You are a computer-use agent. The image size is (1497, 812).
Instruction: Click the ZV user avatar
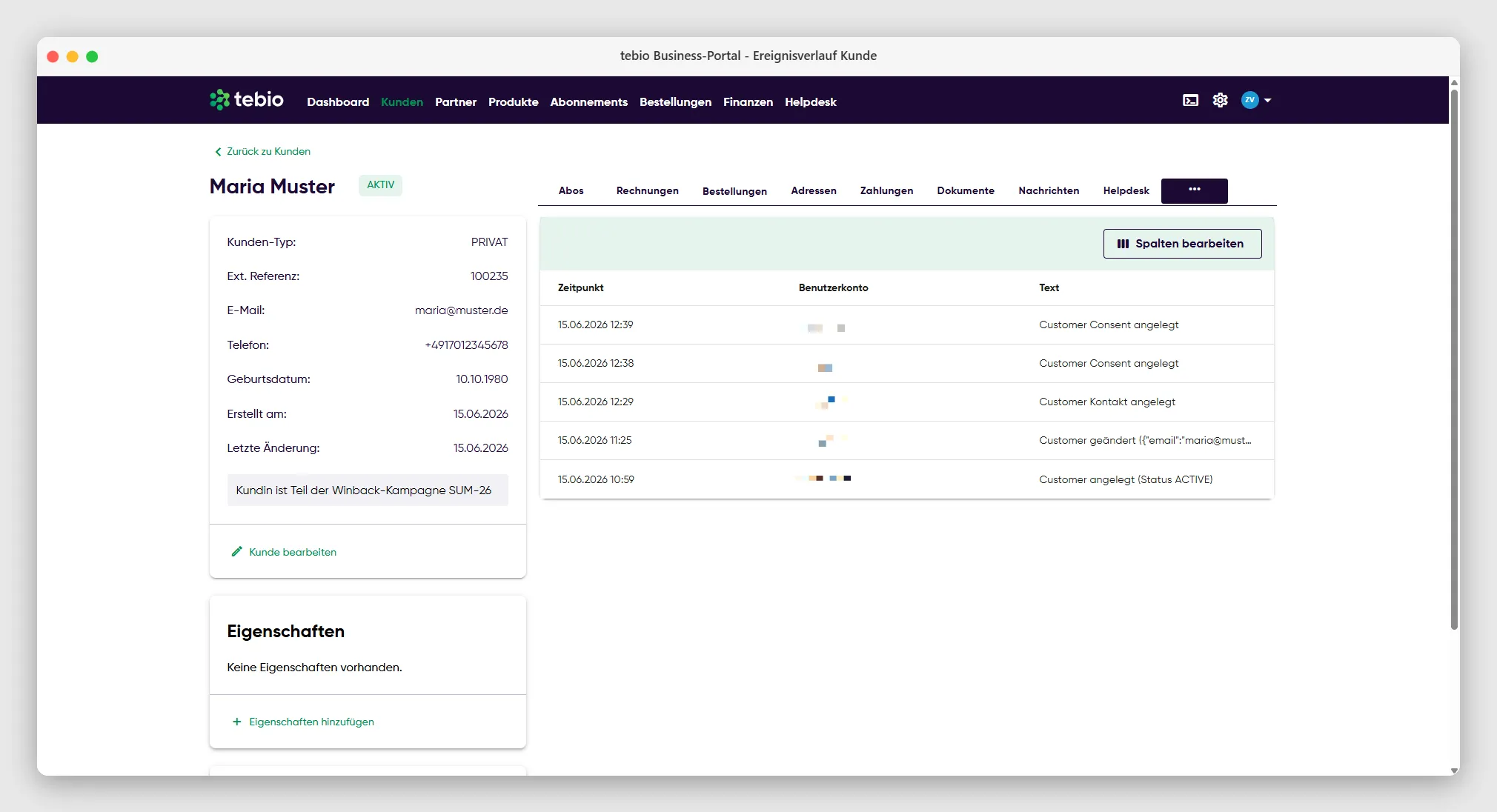pyautogui.click(x=1249, y=100)
